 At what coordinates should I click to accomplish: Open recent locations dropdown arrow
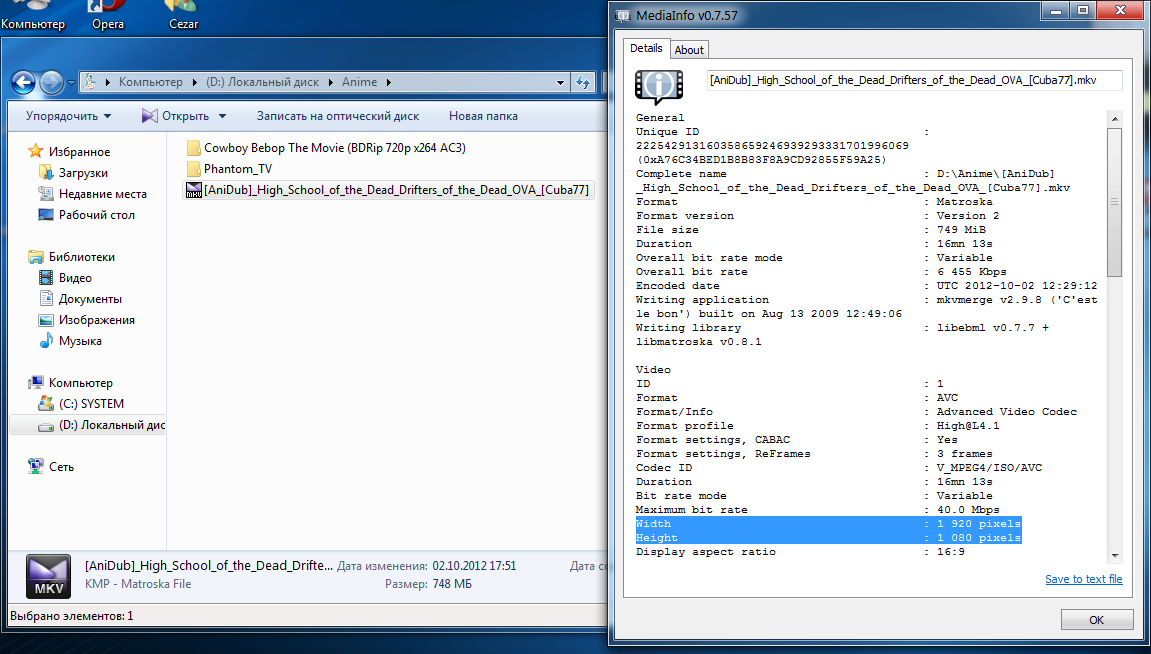click(71, 83)
